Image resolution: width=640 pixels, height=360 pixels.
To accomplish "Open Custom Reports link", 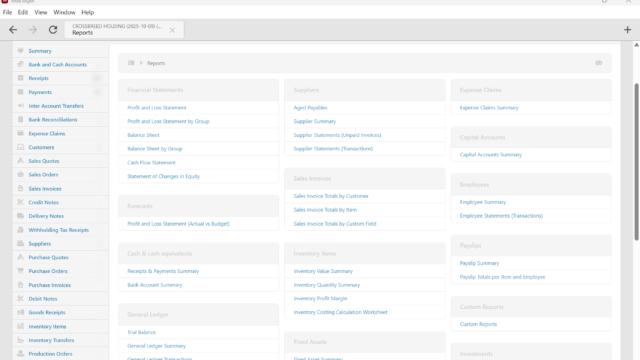I will point(478,324).
